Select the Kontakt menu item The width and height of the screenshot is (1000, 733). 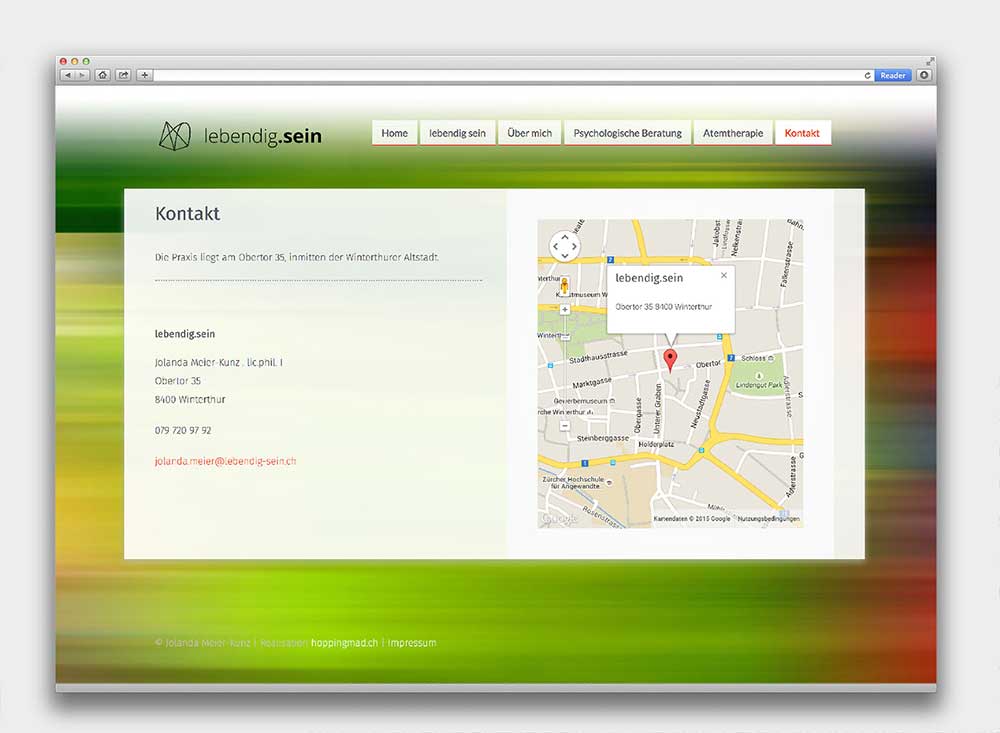[802, 133]
